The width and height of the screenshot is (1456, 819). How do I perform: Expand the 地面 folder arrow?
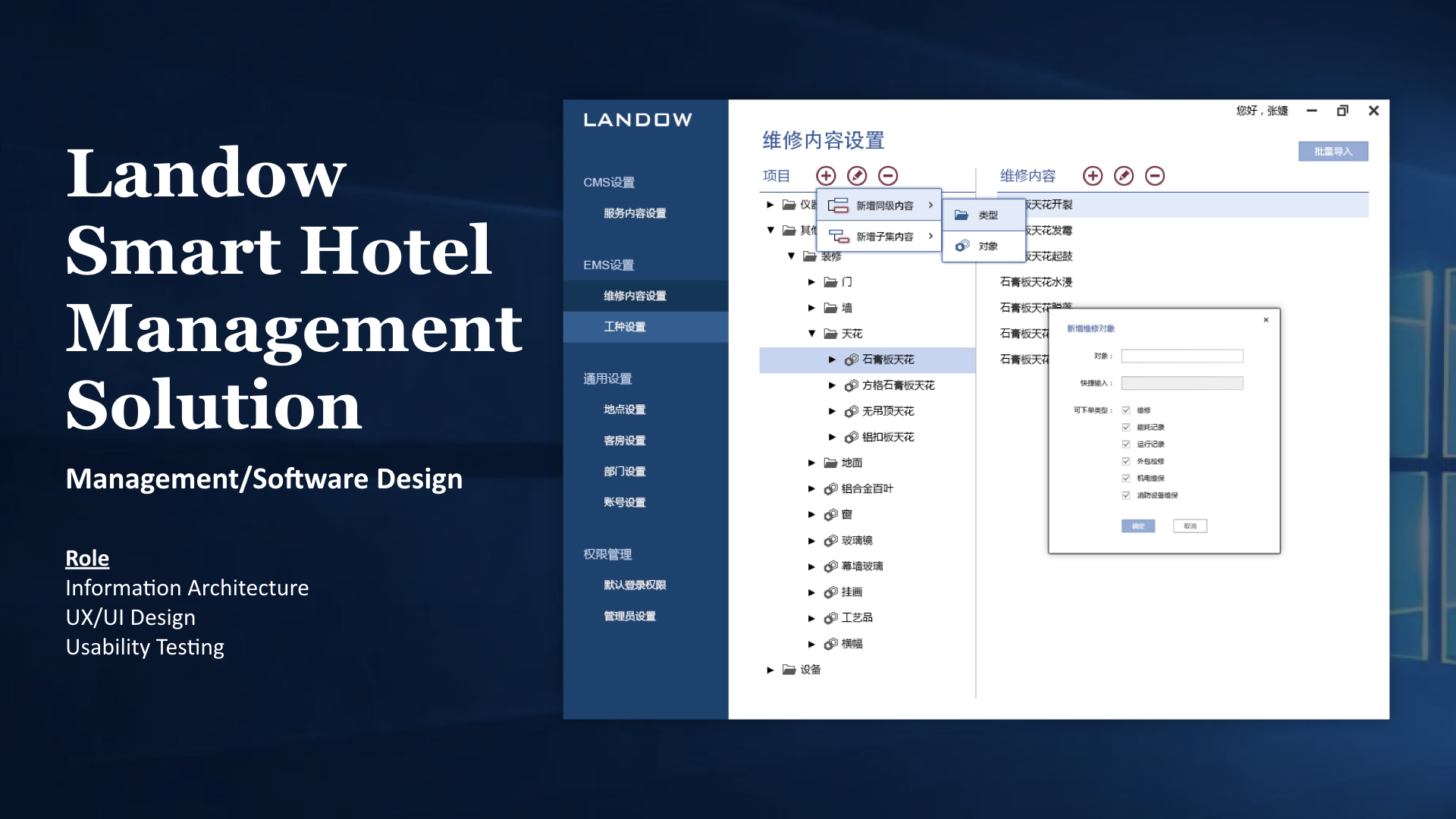811,463
